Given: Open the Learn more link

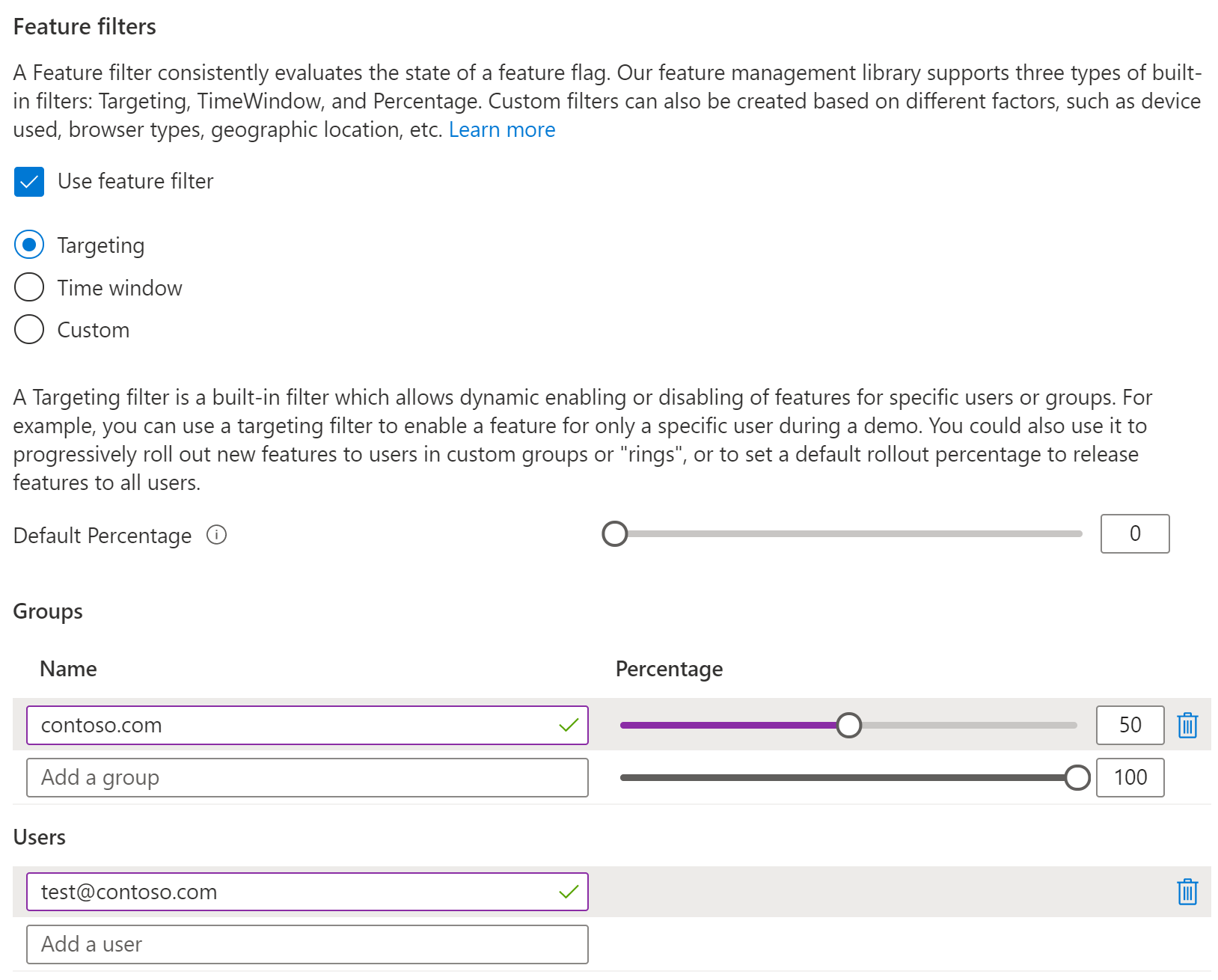Looking at the screenshot, I should tap(501, 130).
